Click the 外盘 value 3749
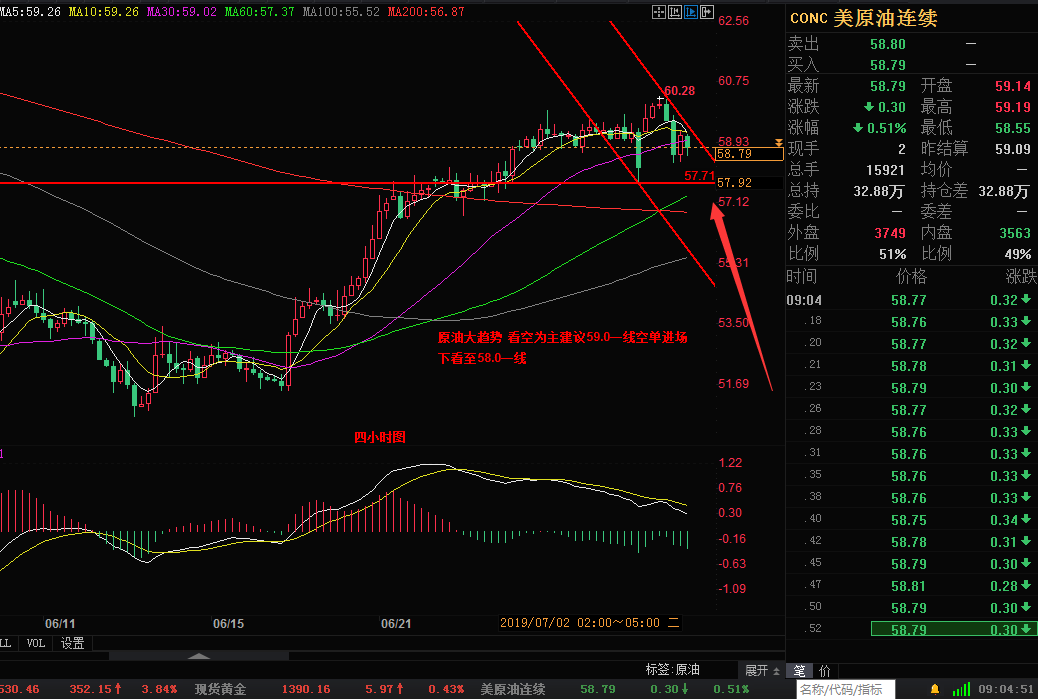The height and width of the screenshot is (699, 1038). 890,233
